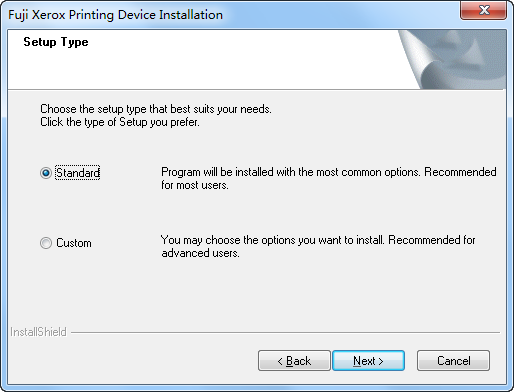Viewport: 514px width, 392px height.
Task: Click the 'for most users' text line
Action: (195, 185)
